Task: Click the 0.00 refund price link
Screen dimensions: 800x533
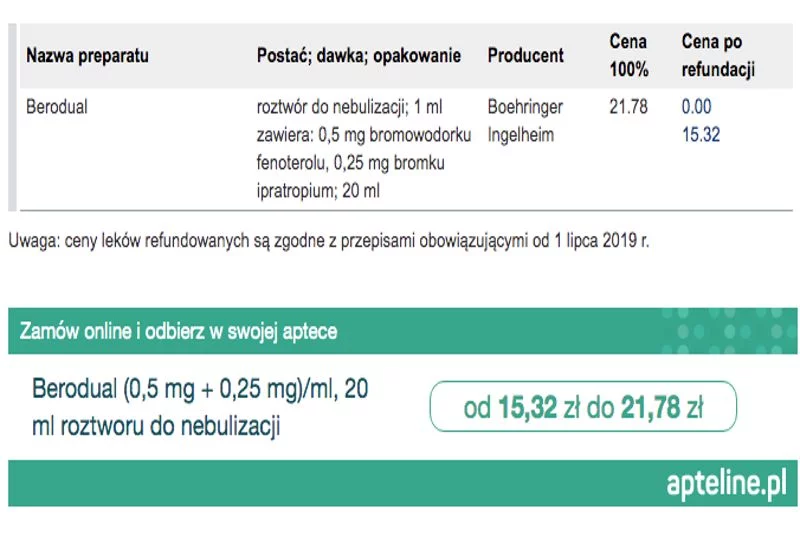Action: coord(696,107)
